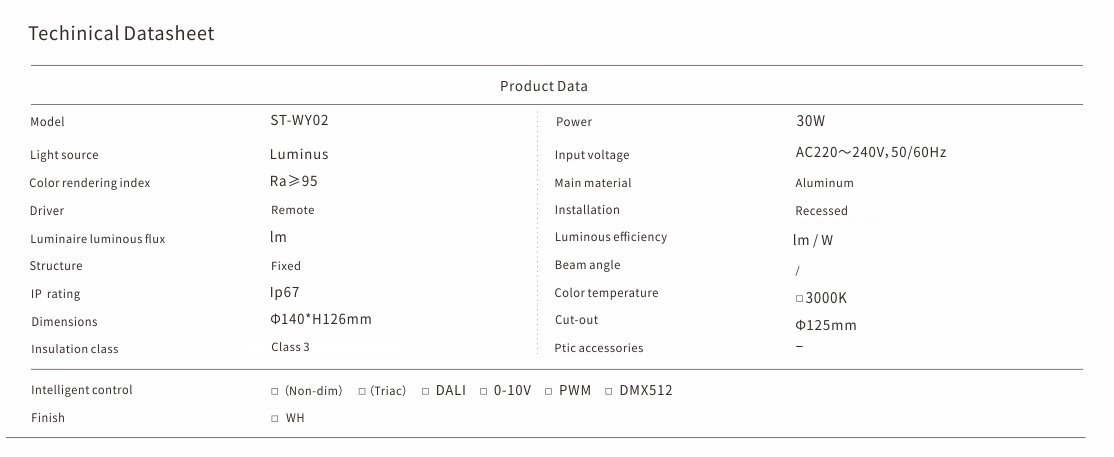The image size is (1114, 457).
Task: Check the WH finish checkbox
Action: (275, 419)
